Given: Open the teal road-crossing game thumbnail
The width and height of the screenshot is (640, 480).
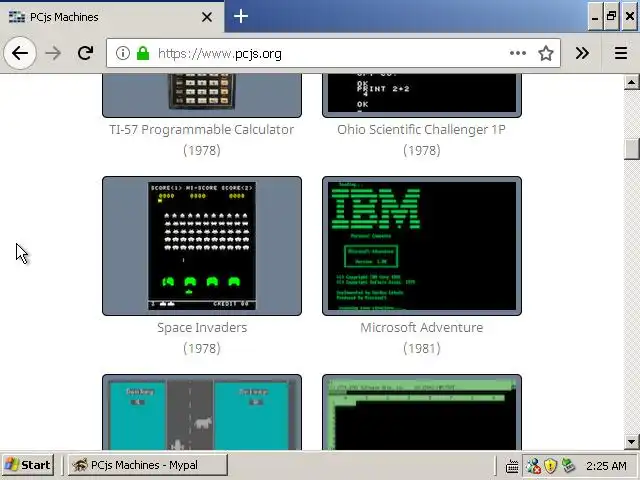Looking at the screenshot, I should 202,412.
